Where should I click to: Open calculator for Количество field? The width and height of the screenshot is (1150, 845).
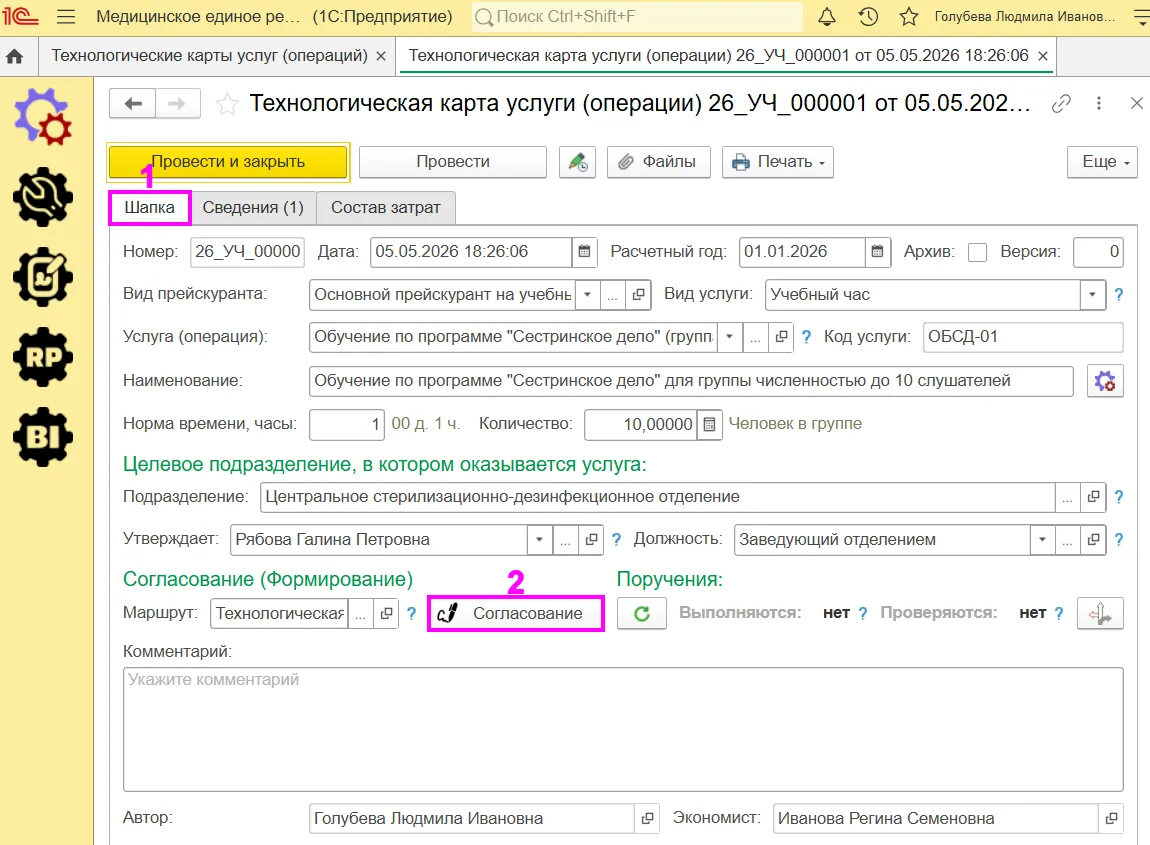coord(709,424)
